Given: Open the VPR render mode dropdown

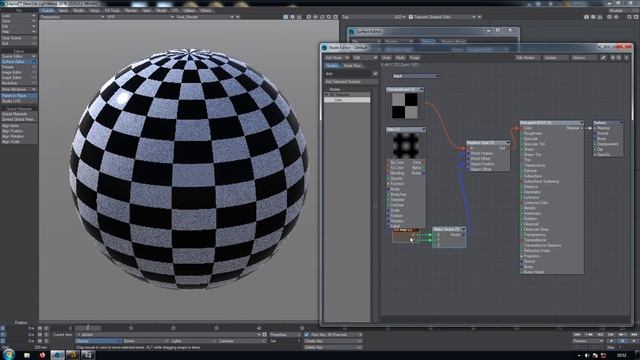Looking at the screenshot, I should [140, 17].
